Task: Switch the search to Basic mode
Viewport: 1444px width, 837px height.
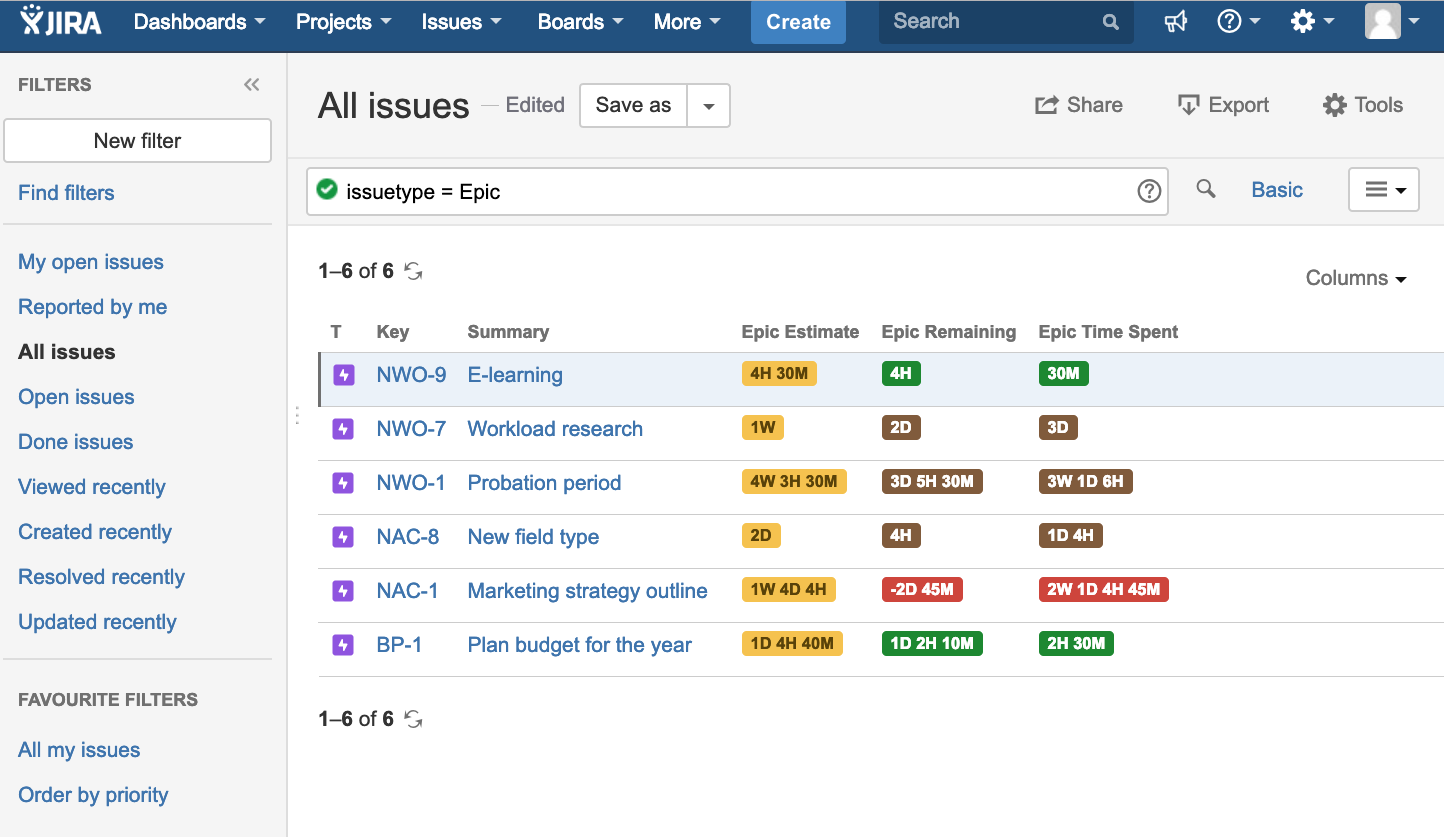Action: pos(1277,190)
